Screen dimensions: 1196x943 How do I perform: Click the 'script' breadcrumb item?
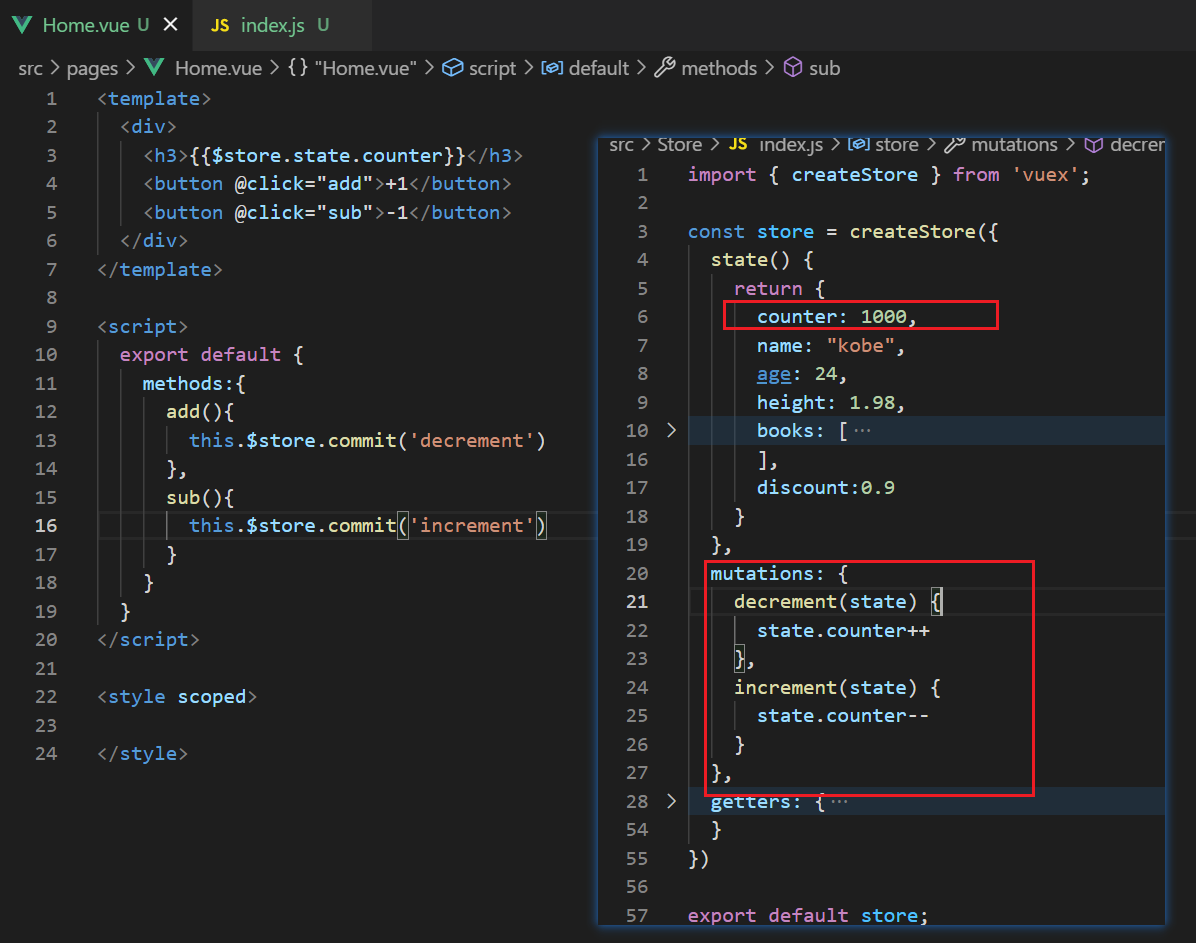pyautogui.click(x=492, y=69)
